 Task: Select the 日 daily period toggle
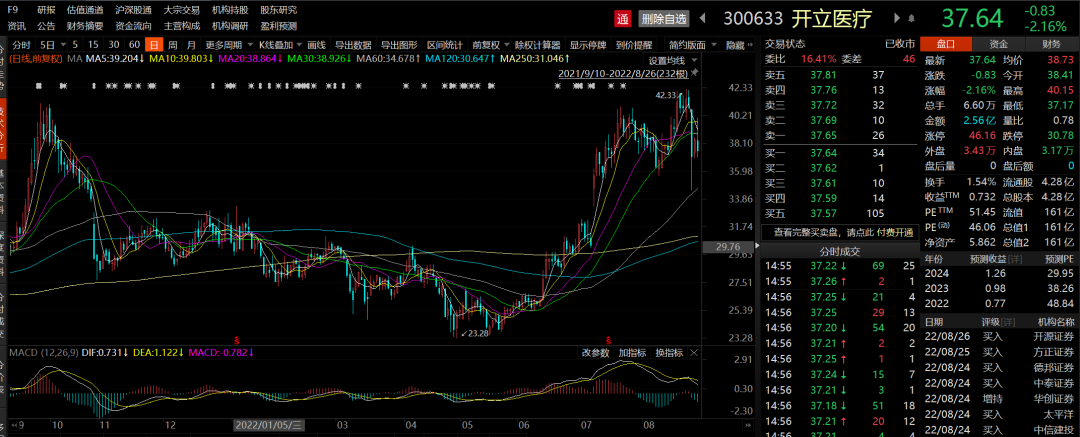pyautogui.click(x=153, y=45)
